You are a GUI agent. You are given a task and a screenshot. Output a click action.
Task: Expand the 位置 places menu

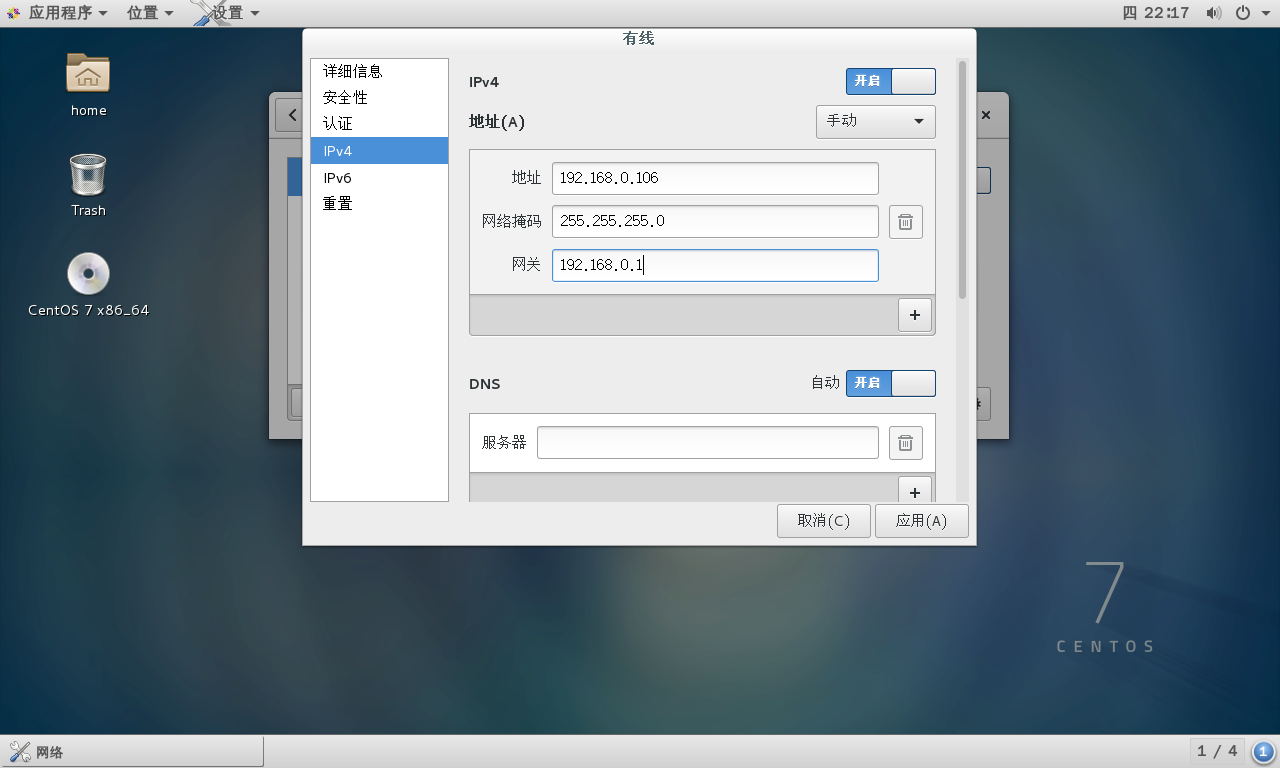click(150, 13)
